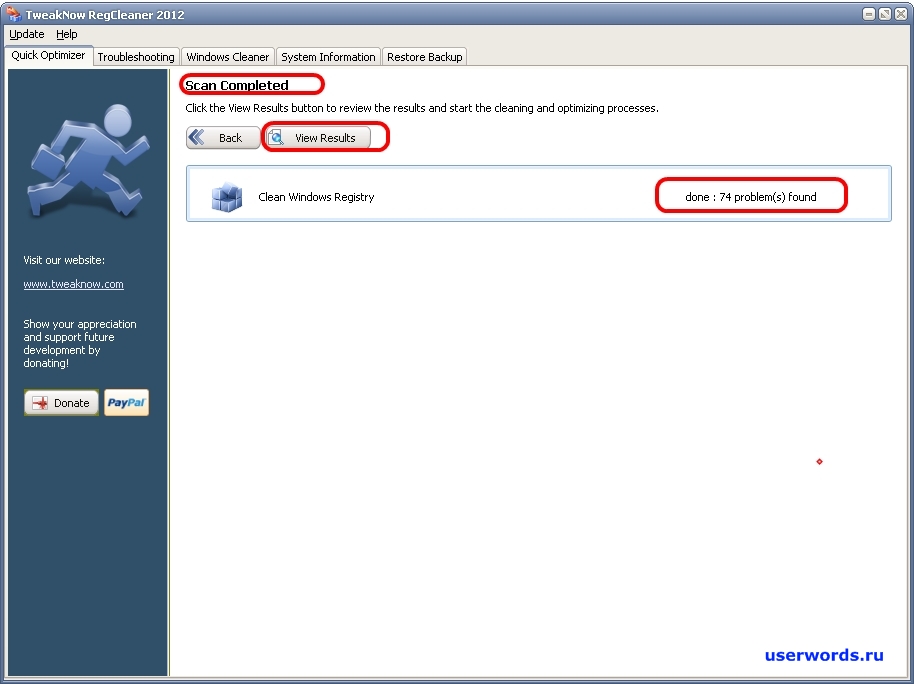Click the Clean Windows Registry package icon
Viewport: 914px width, 684px height.
[x=227, y=197]
